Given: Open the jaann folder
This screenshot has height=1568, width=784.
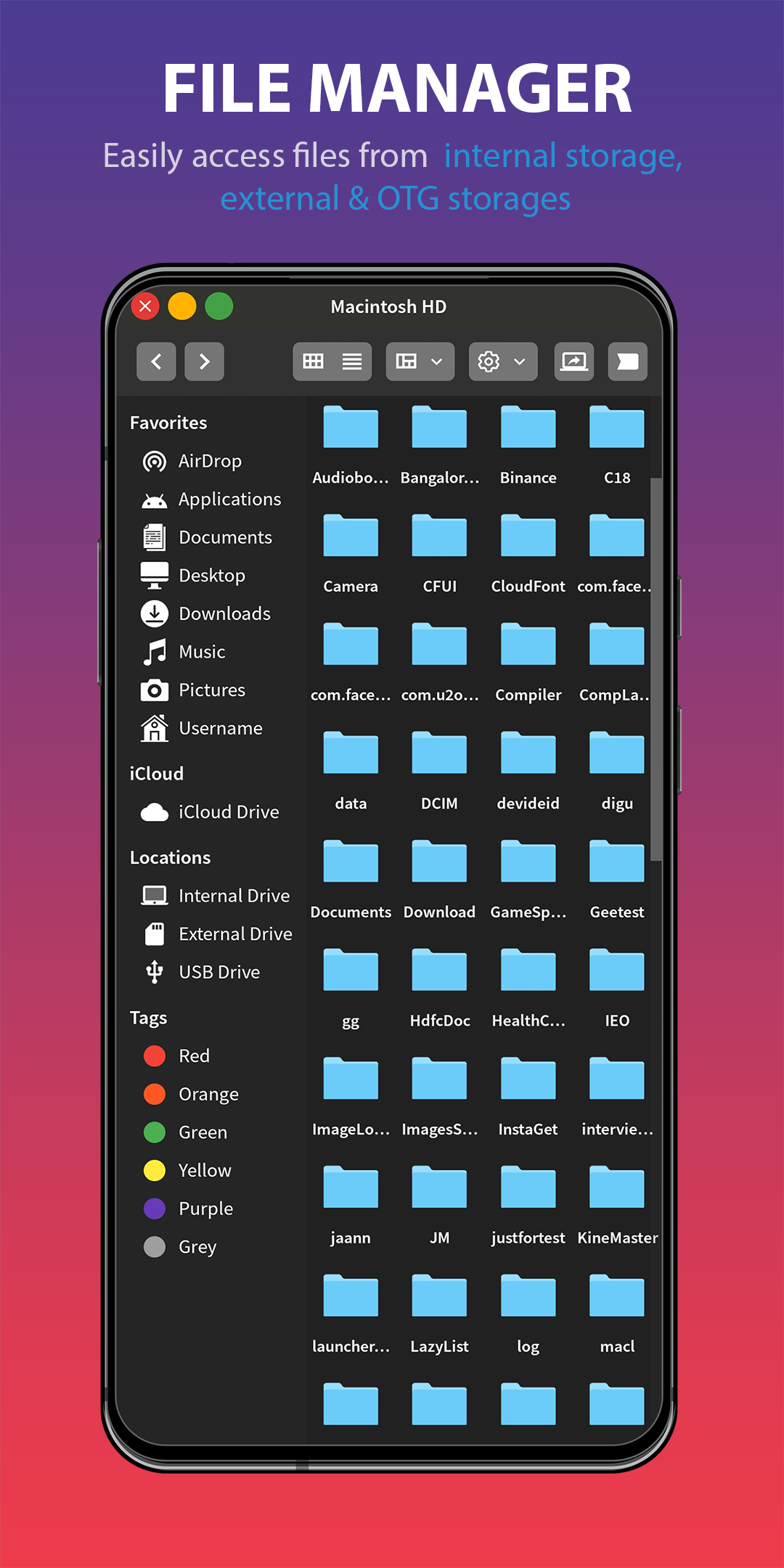Looking at the screenshot, I should tap(351, 1205).
